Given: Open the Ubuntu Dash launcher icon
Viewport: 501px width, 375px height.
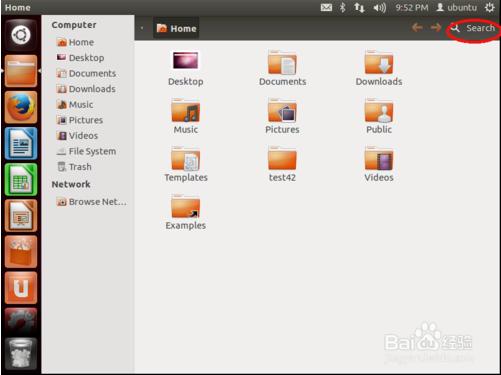Looking at the screenshot, I should coord(21,35).
